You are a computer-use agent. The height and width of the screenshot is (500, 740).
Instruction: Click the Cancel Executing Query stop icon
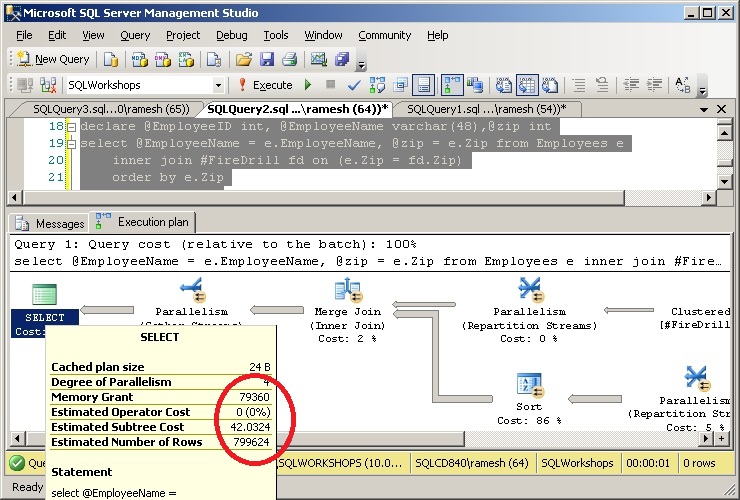pyautogui.click(x=330, y=85)
